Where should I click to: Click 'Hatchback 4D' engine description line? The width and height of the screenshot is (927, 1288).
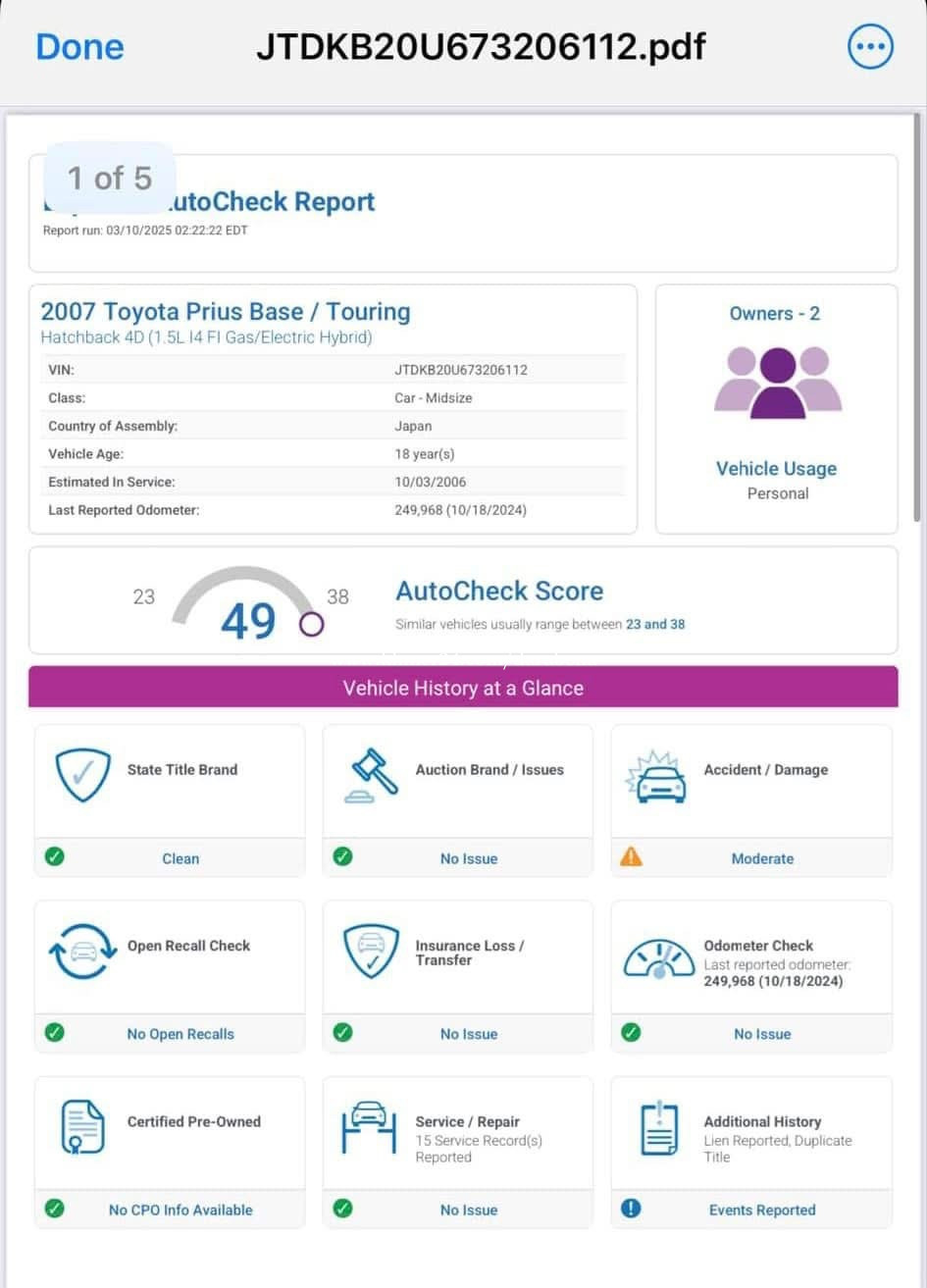[x=206, y=337]
